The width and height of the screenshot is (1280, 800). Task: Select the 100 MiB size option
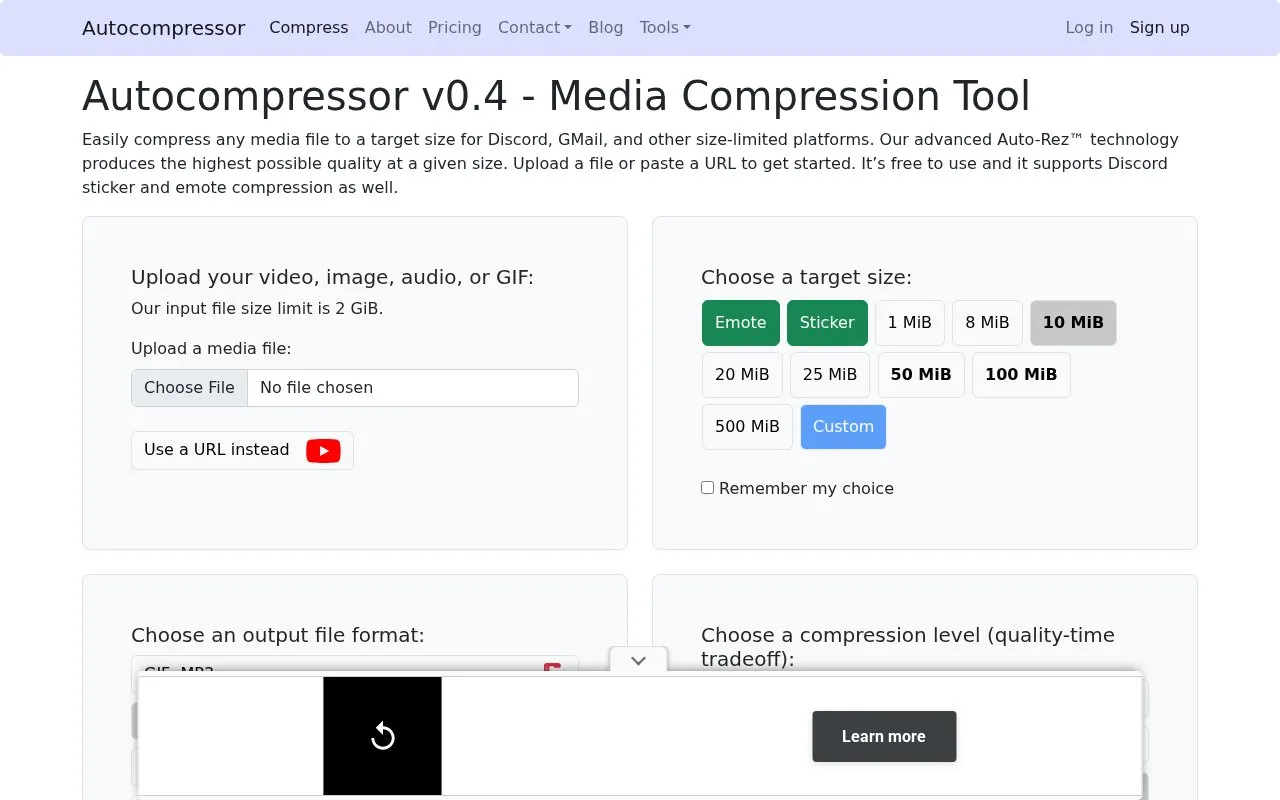point(1021,375)
